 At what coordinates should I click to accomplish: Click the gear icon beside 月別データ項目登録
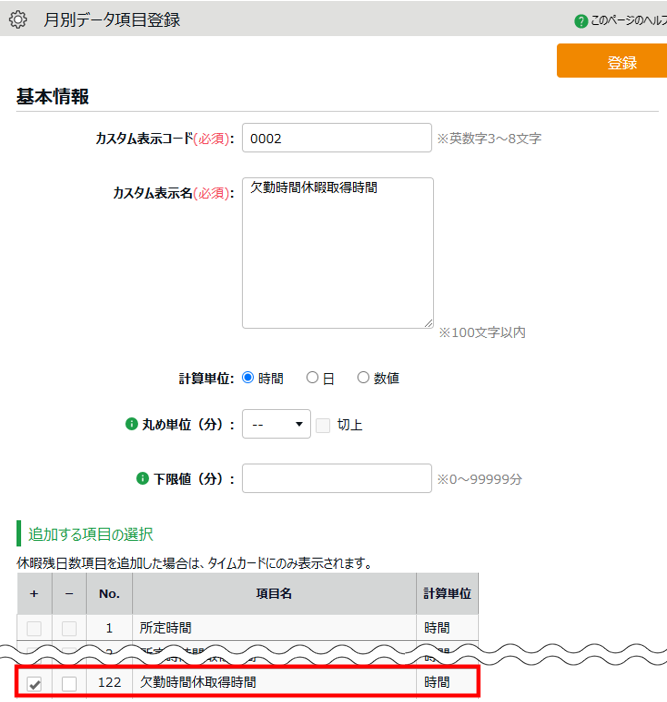(18, 19)
